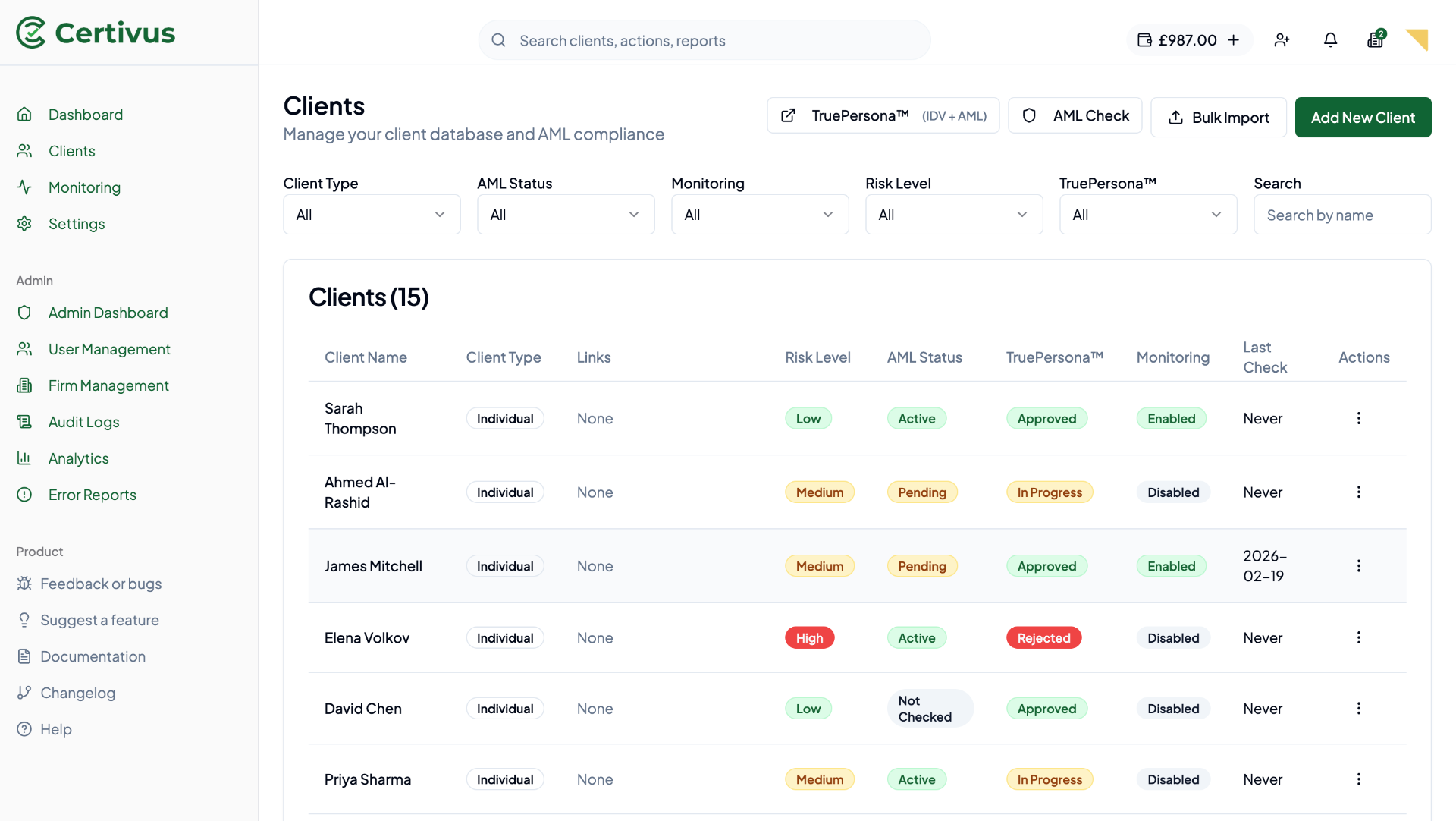Image resolution: width=1456 pixels, height=821 pixels.
Task: Click James Mitchell's 2026-02-19 last check
Action: 1265,566
